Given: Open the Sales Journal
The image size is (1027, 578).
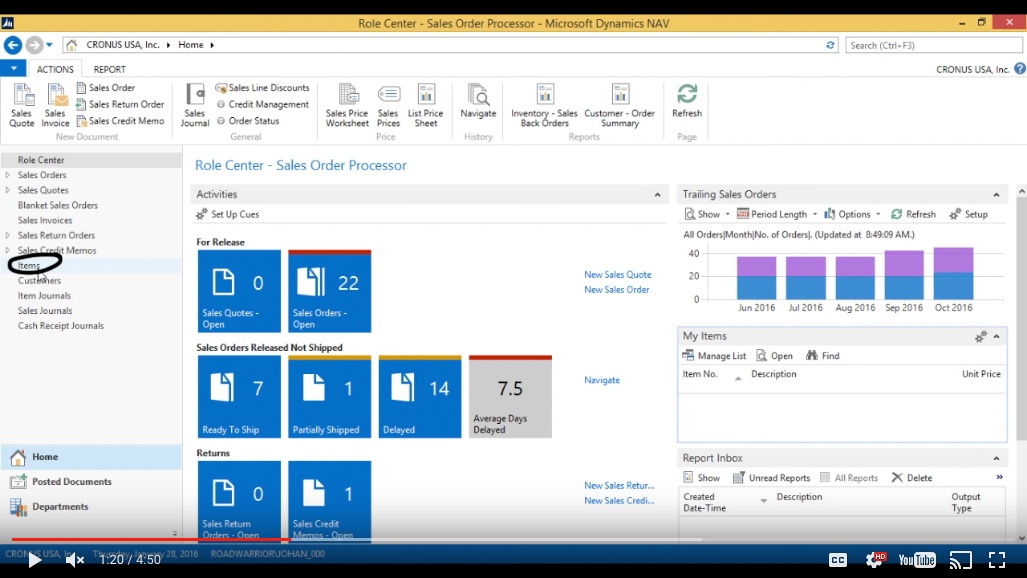Looking at the screenshot, I should point(195,105).
